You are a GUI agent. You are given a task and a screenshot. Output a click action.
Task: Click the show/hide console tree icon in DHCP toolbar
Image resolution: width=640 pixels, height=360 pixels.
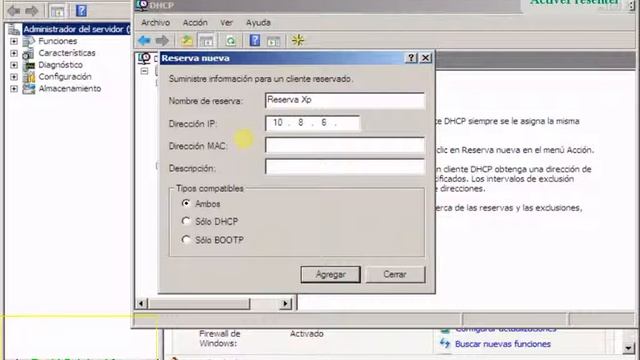pyautogui.click(x=206, y=40)
